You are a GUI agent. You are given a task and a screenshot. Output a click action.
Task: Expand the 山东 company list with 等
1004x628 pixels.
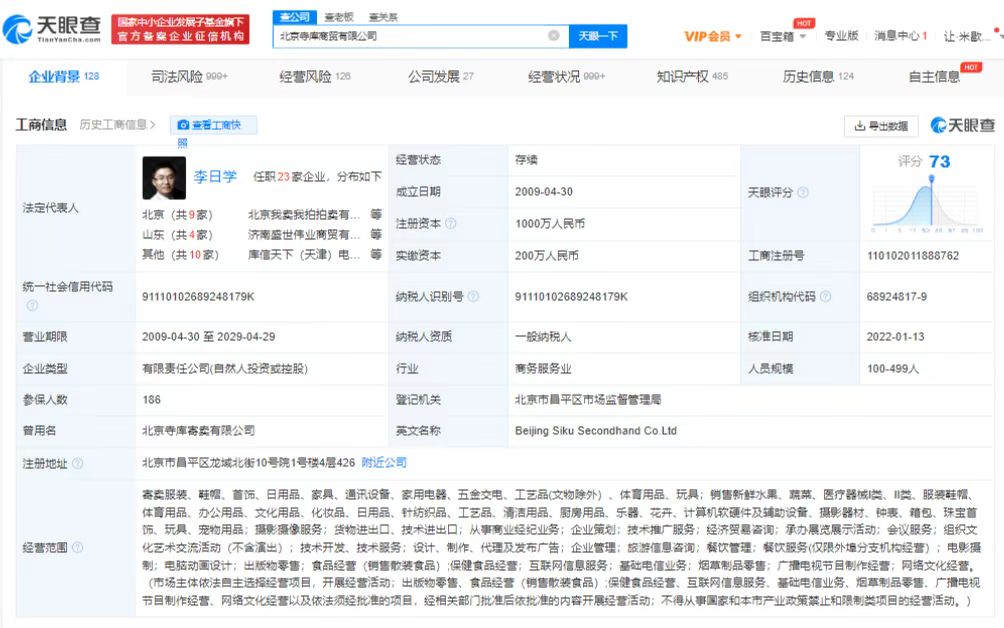point(376,234)
